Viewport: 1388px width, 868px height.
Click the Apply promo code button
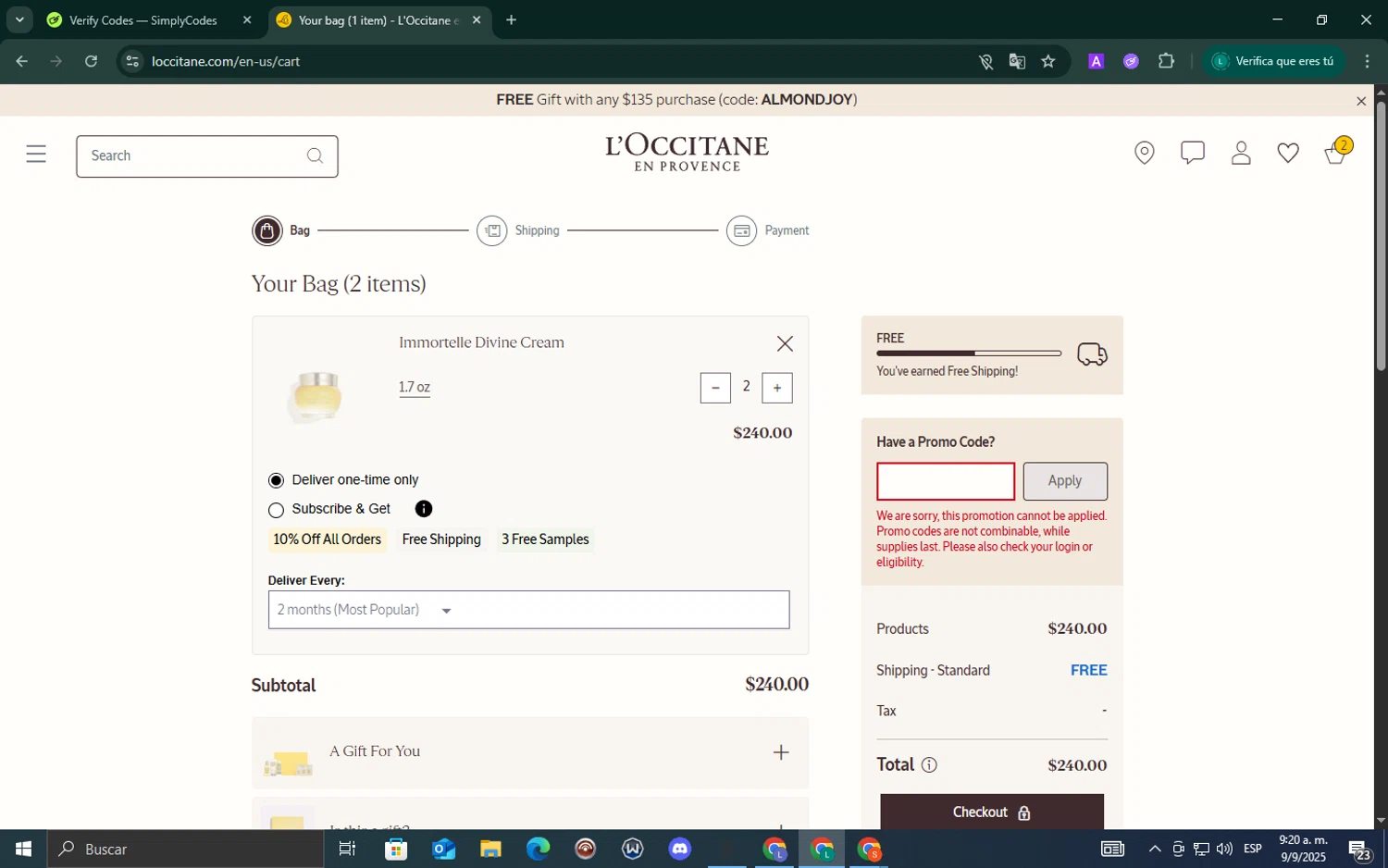1065,481
